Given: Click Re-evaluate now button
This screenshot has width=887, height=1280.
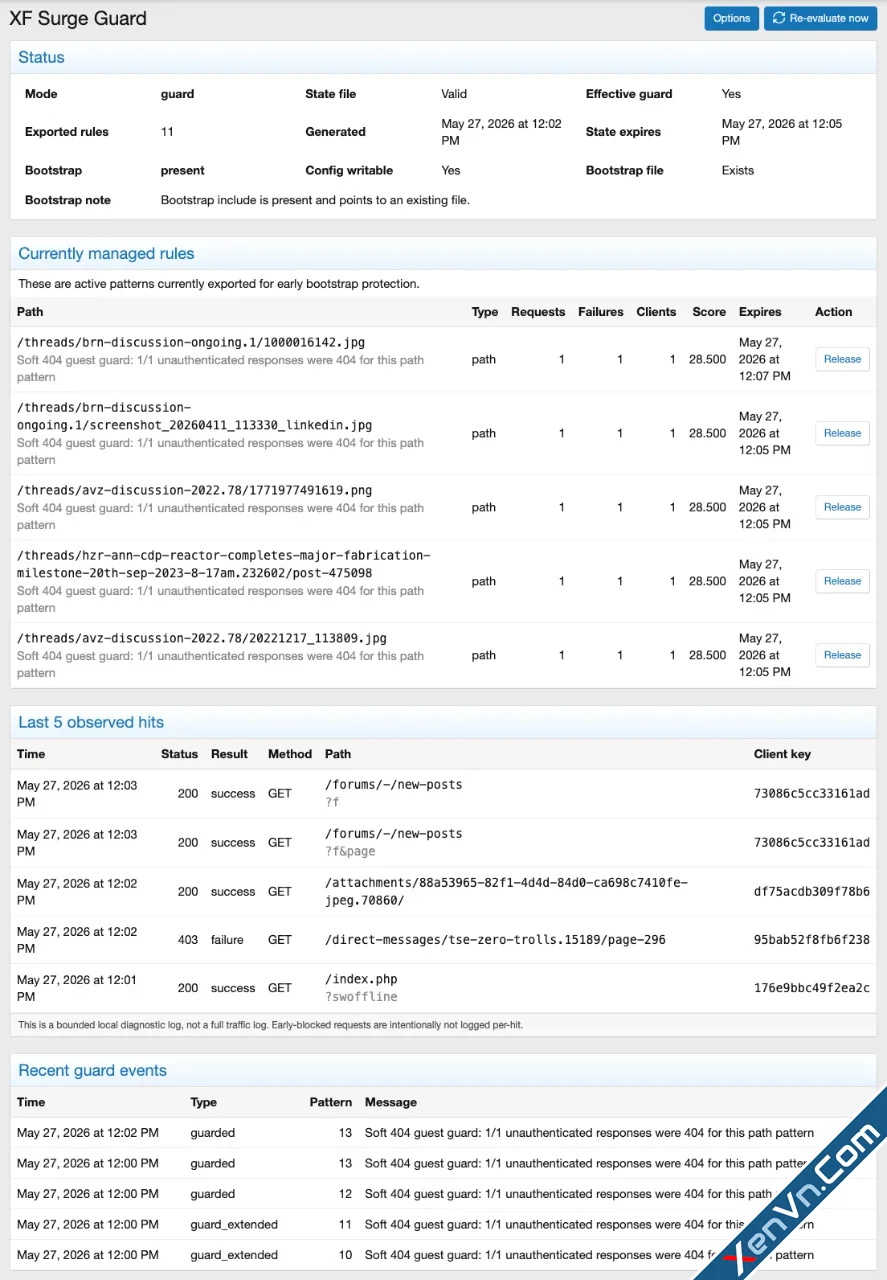Looking at the screenshot, I should point(820,18).
